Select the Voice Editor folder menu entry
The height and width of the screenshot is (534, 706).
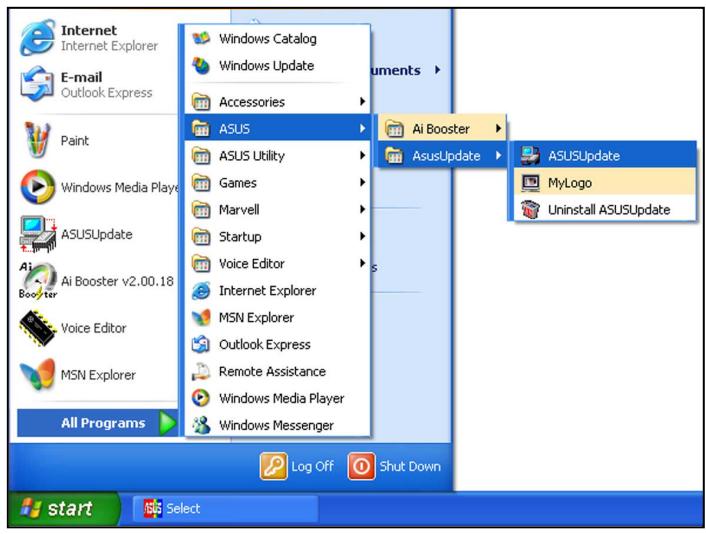click(x=278, y=263)
